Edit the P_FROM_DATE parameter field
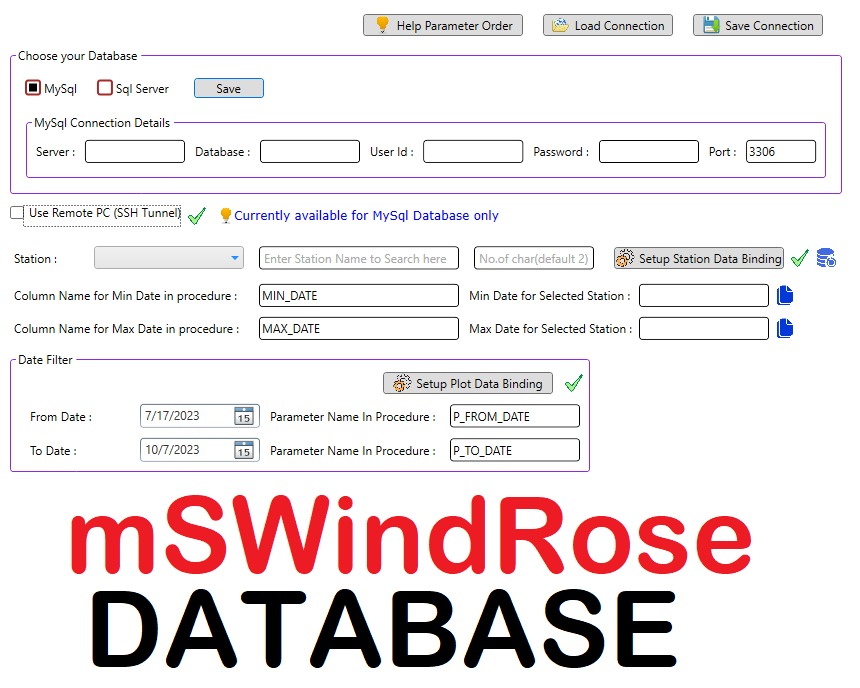This screenshot has width=860, height=688. tap(514, 416)
